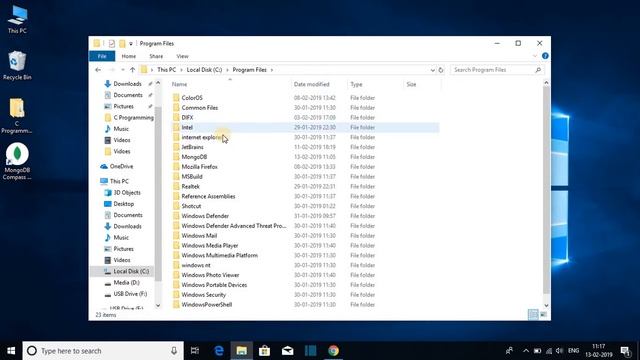Viewport: 640px width, 360px height.
Task: Sort by Type column header
Action: tap(375, 84)
